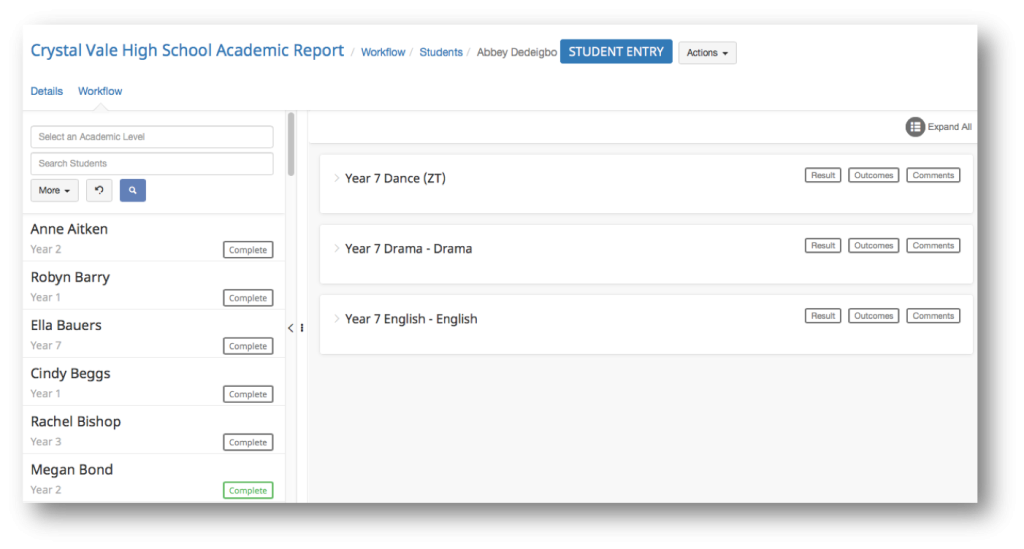The image size is (1024, 549).
Task: Toggle Complete for Ella Bauers
Action: pos(248,346)
